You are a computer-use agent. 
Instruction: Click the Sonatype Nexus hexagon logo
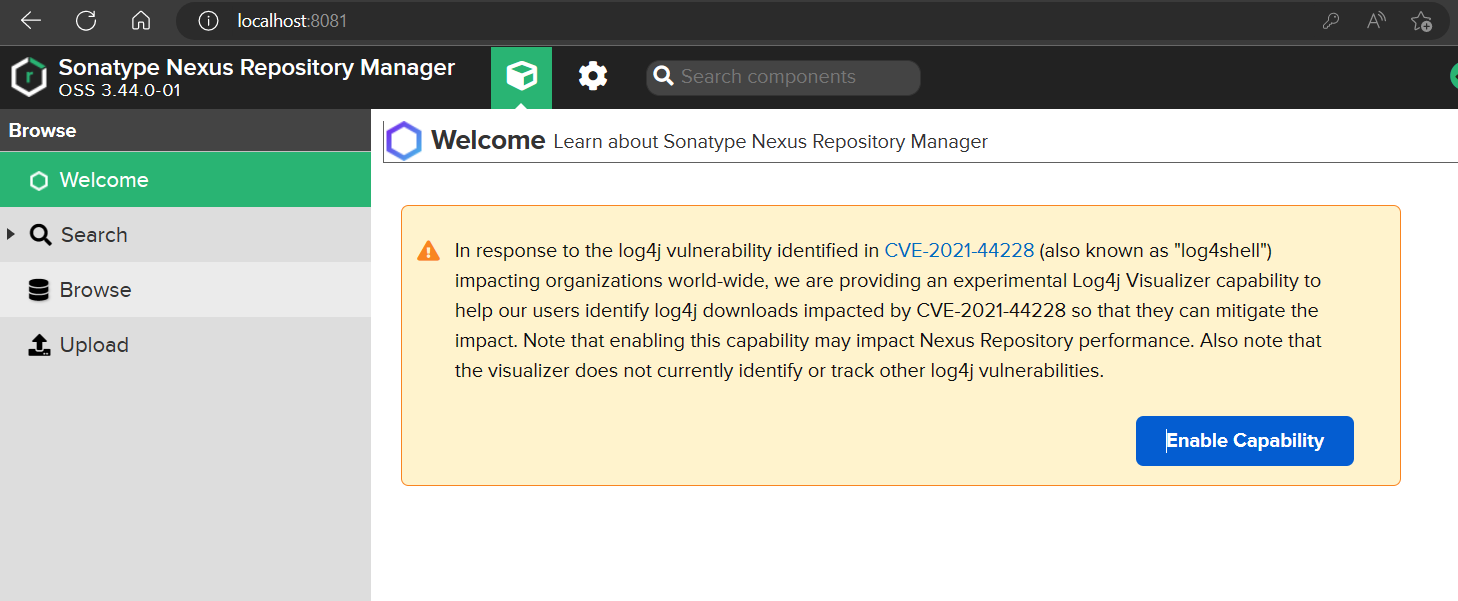[29, 77]
